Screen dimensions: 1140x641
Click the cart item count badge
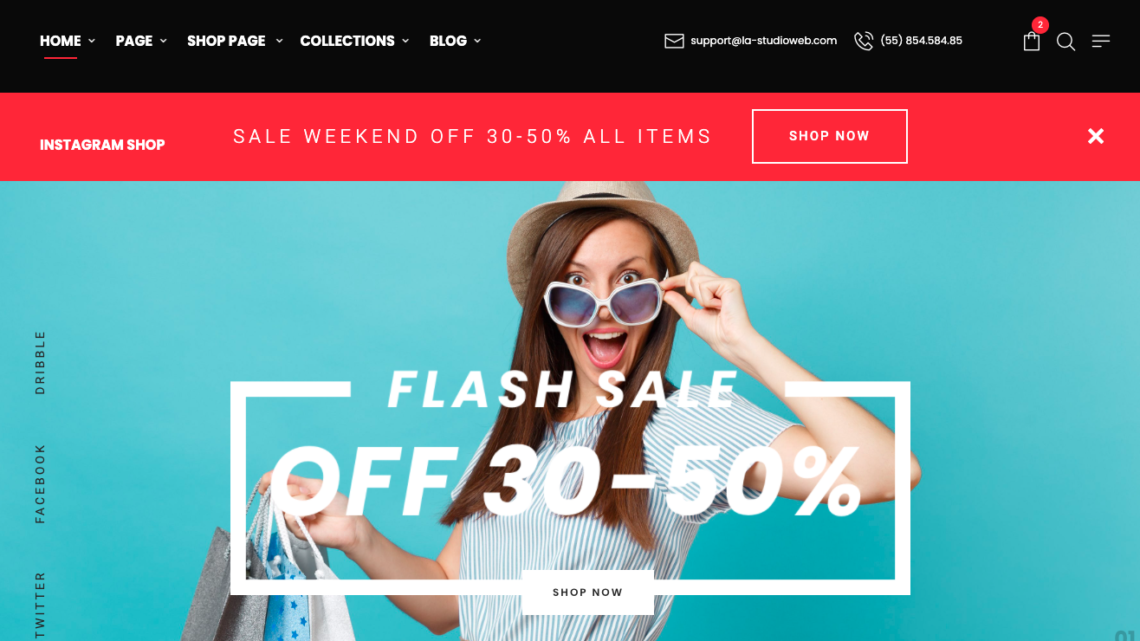click(x=1040, y=25)
